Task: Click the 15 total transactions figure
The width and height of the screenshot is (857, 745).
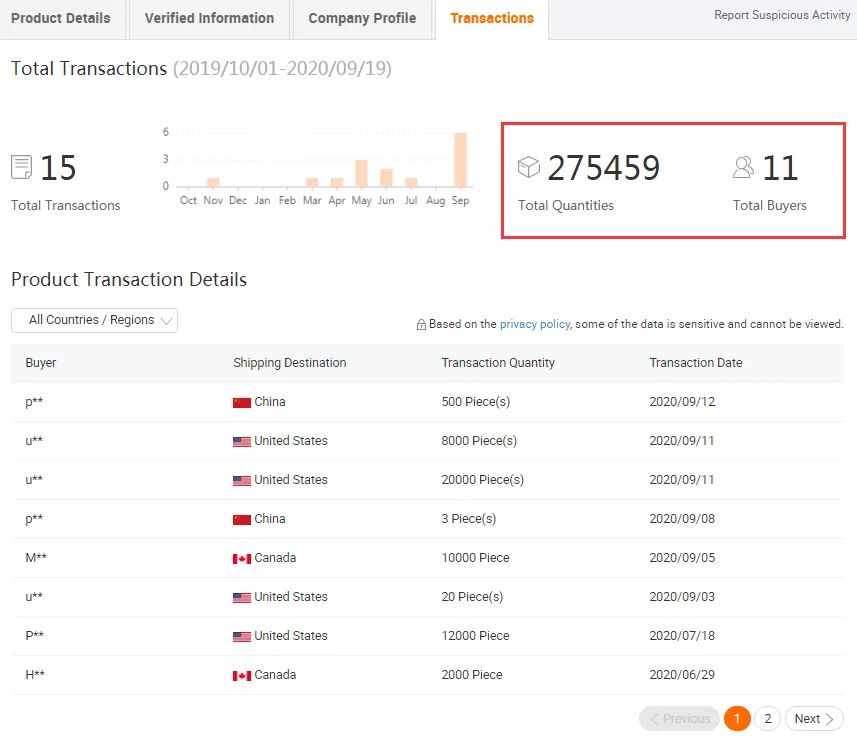Action: tap(58, 168)
